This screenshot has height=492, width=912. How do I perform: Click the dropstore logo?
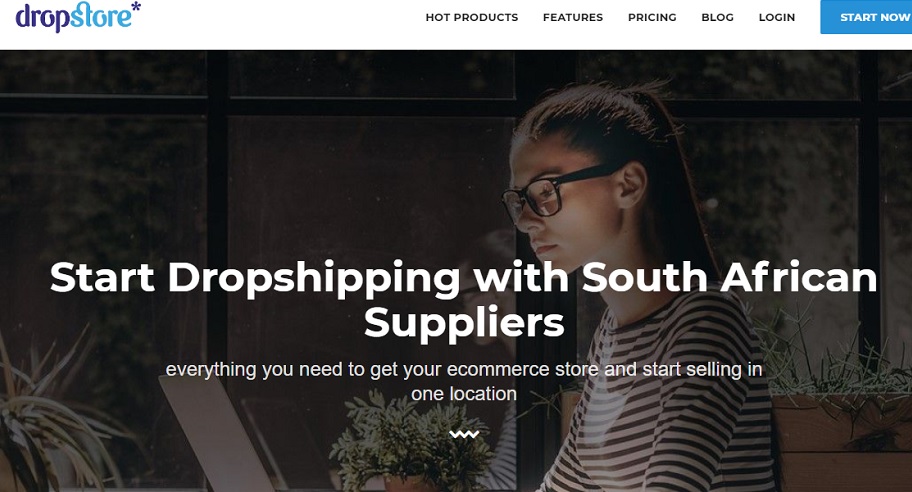[x=78, y=16]
